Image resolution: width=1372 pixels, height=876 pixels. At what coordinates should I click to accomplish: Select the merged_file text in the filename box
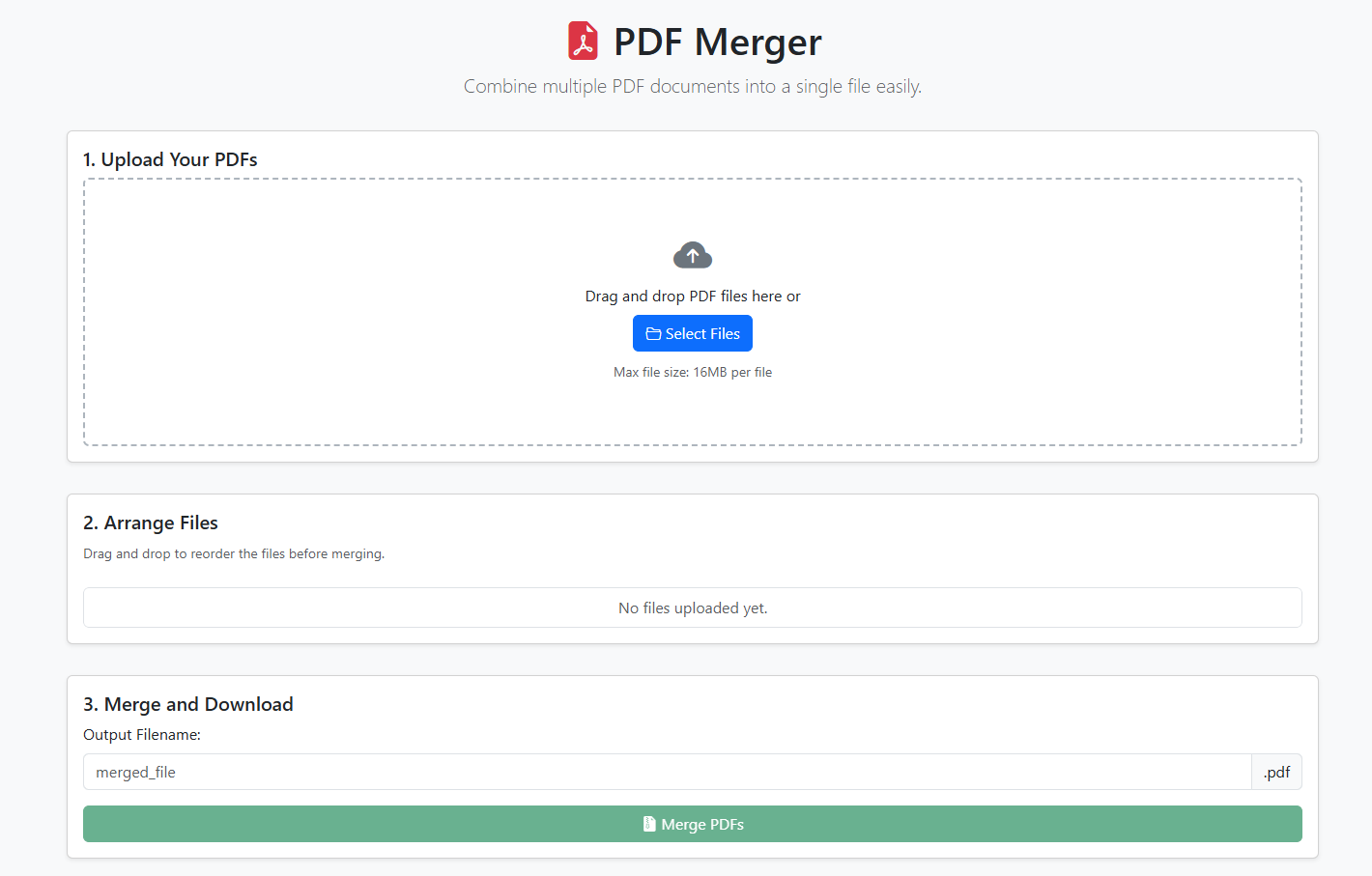(x=135, y=772)
